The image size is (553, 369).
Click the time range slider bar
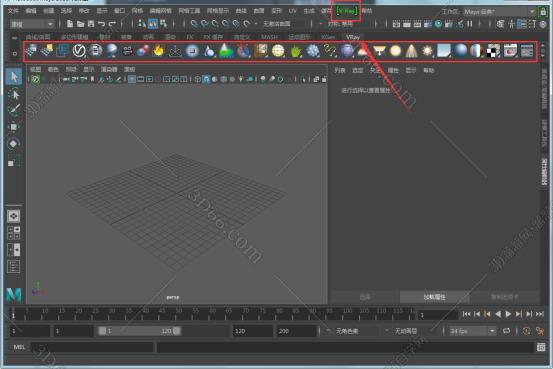click(x=140, y=331)
